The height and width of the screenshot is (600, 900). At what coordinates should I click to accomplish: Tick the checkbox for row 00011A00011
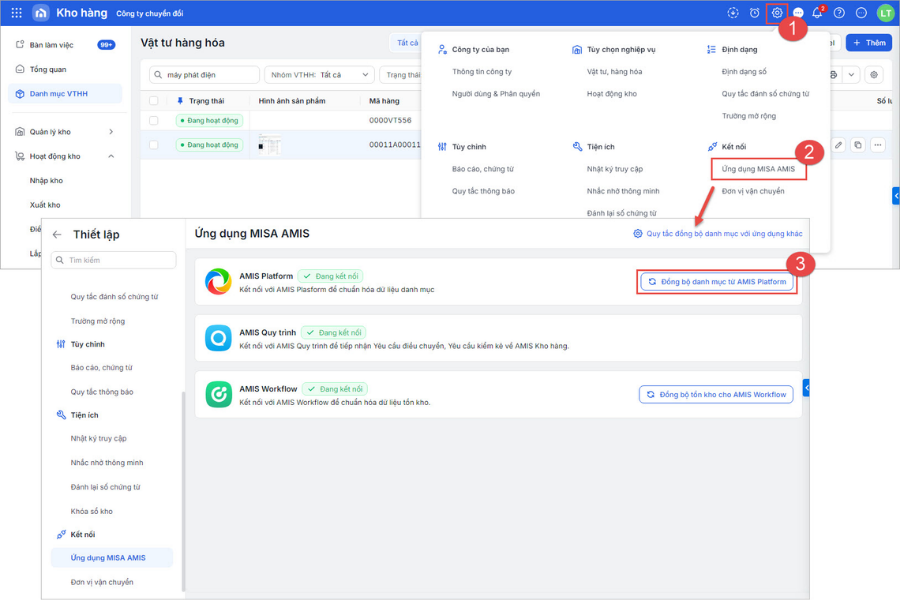click(x=153, y=145)
